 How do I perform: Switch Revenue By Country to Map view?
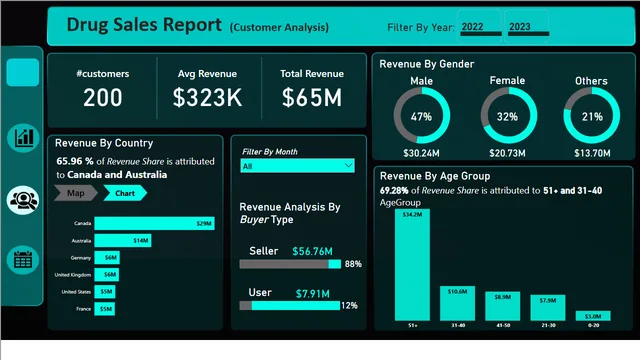[x=76, y=193]
